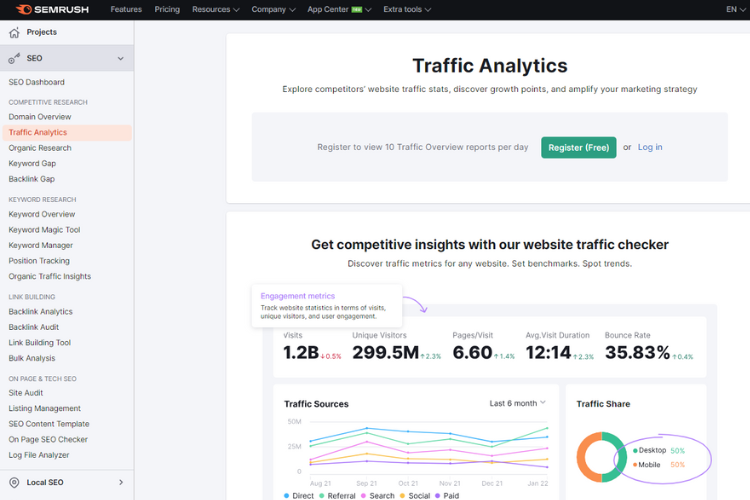Open Backlink Audit
Screen dimensions: 750x500
[33, 327]
